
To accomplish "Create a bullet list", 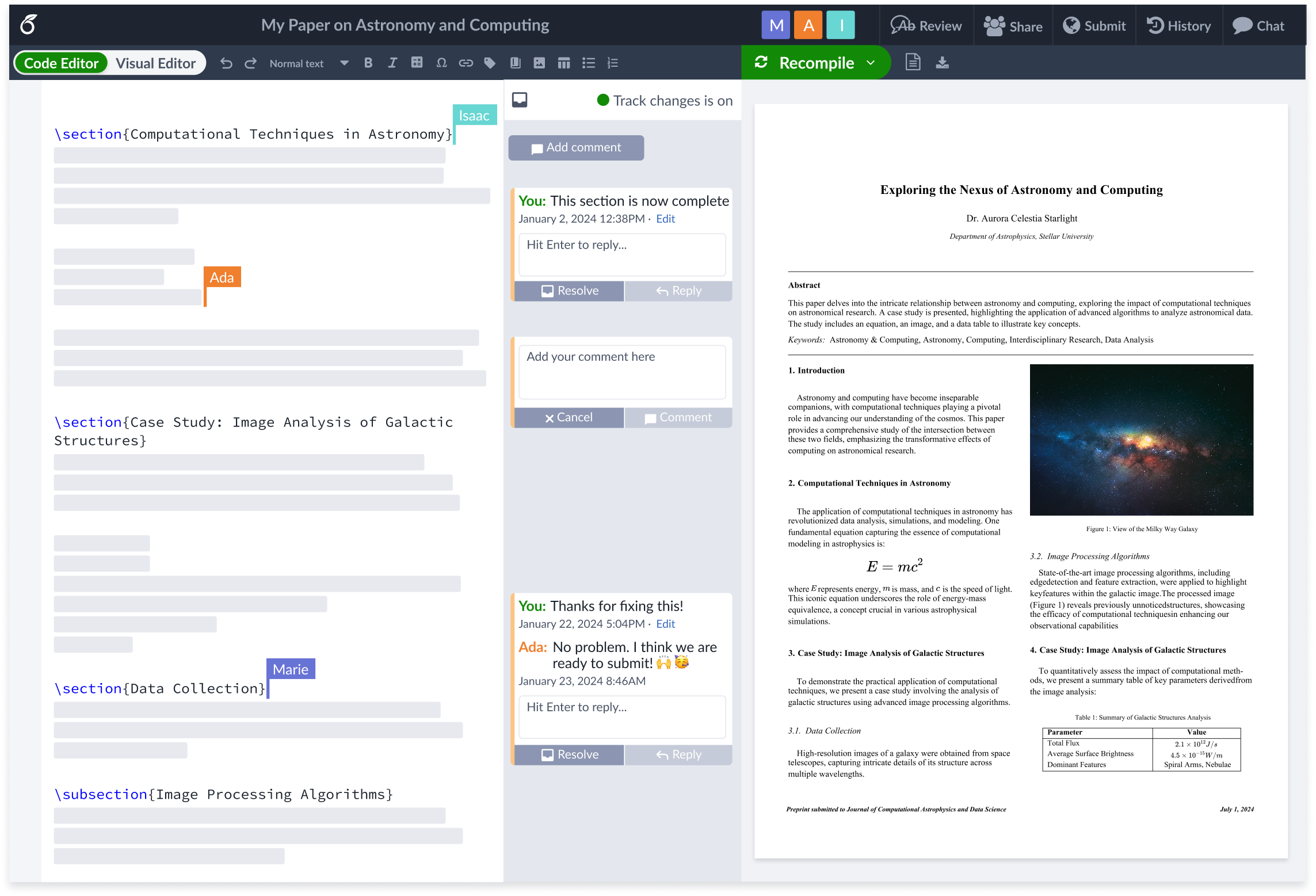I will click(x=589, y=63).
